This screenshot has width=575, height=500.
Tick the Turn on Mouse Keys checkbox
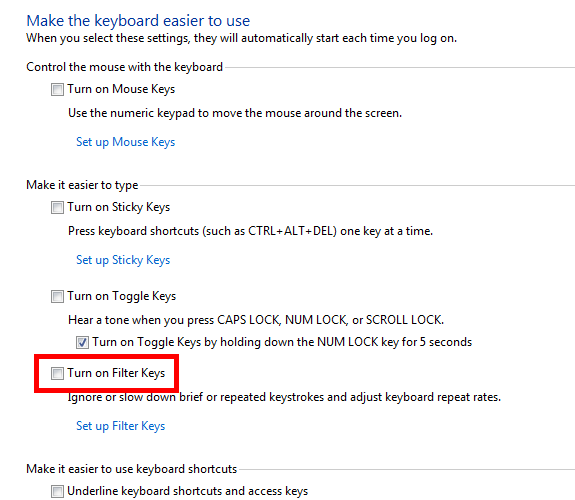tap(57, 90)
